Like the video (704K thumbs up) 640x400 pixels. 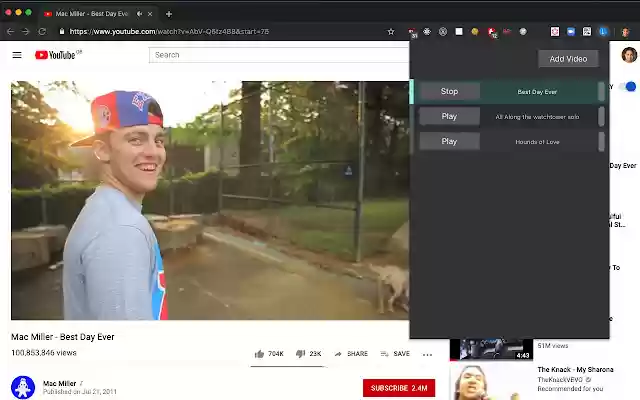coord(269,354)
